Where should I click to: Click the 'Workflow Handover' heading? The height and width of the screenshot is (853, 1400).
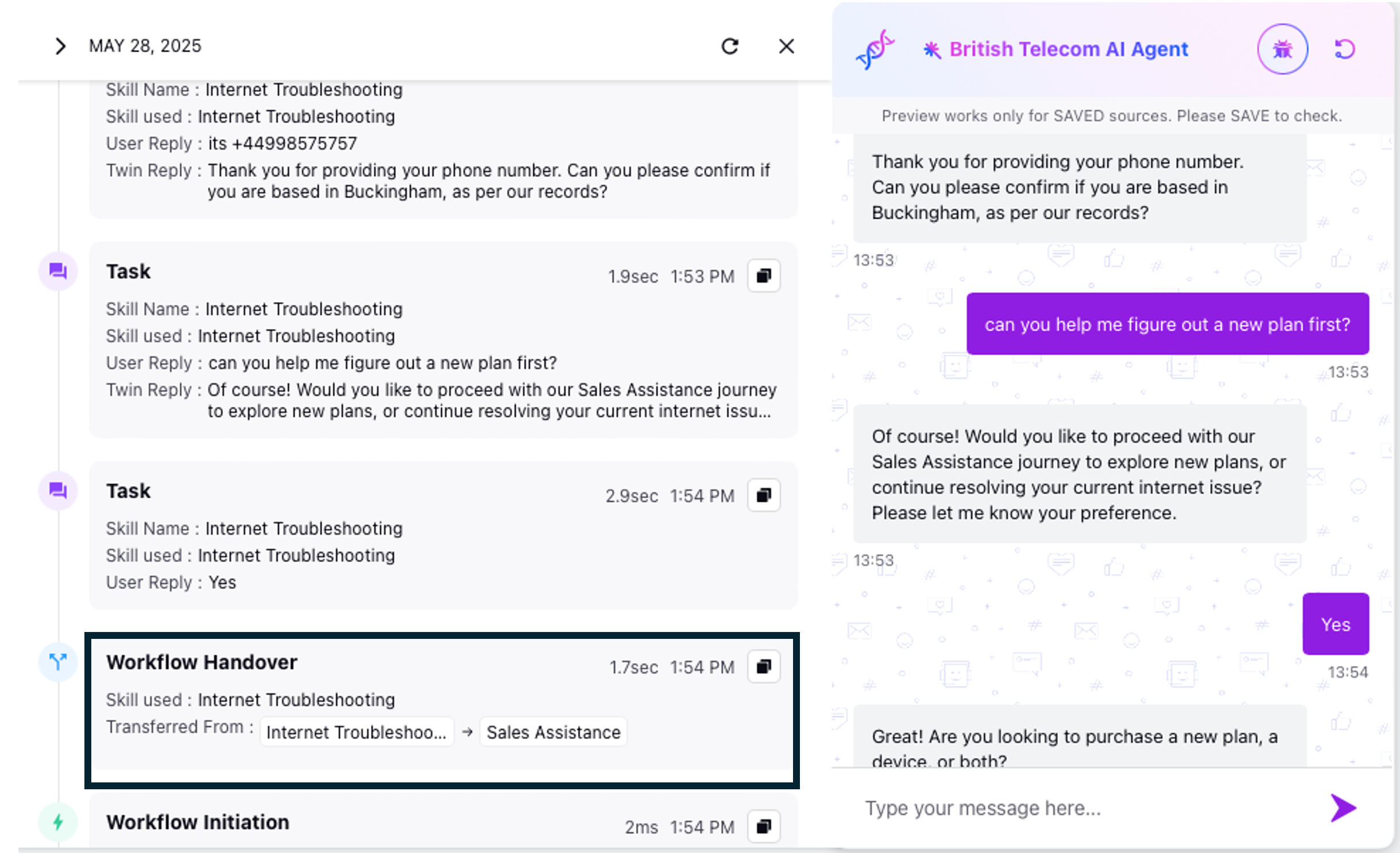point(202,662)
